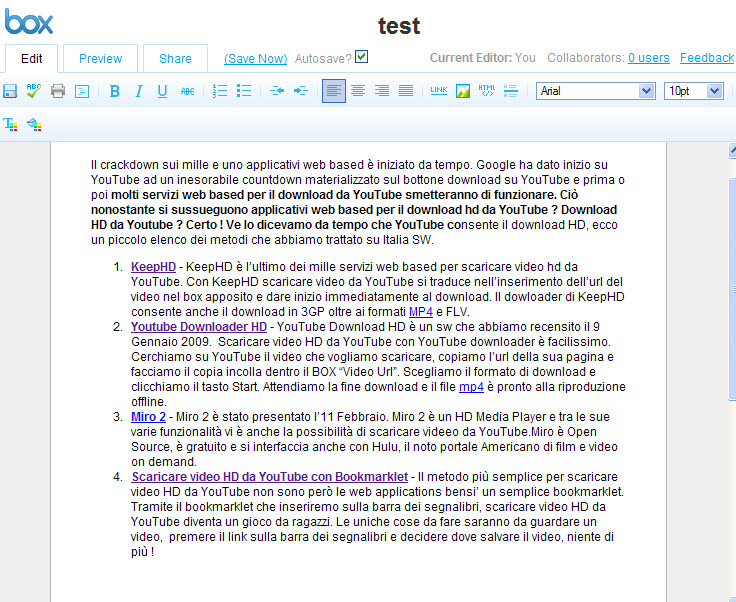Image resolution: width=736 pixels, height=602 pixels.
Task: Open the Scaricare video HD Bookmarklet link
Action: [269, 477]
